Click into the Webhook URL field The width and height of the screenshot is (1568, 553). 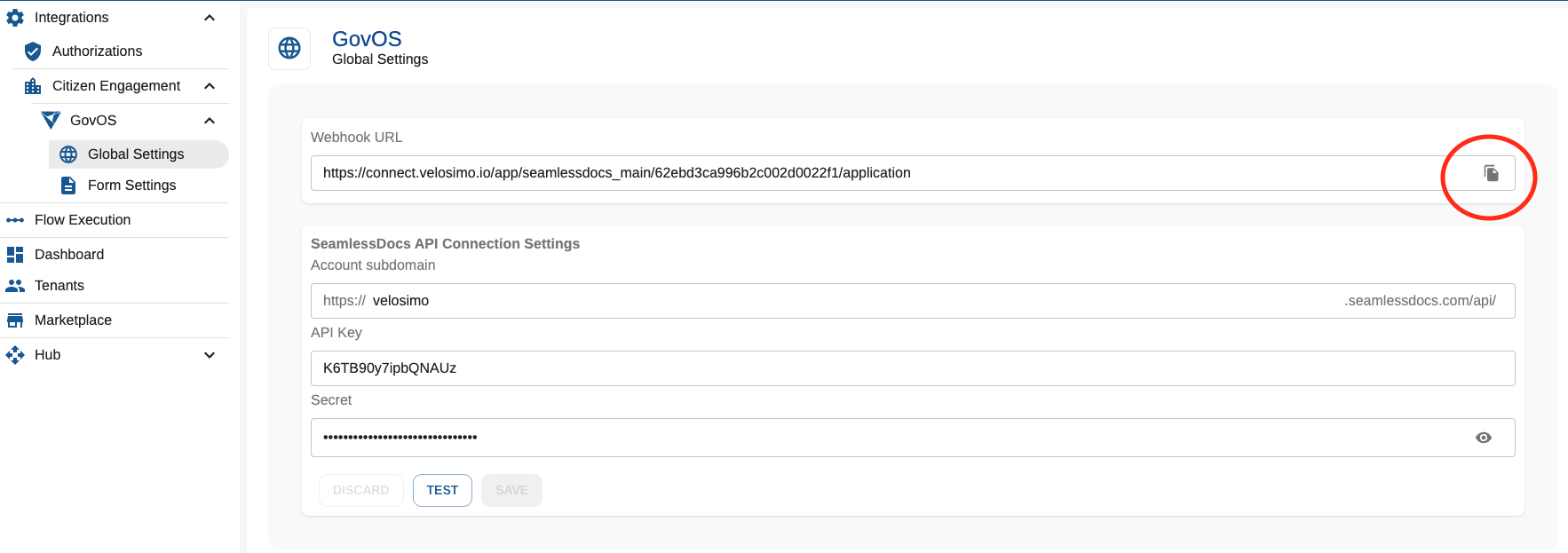point(913,173)
